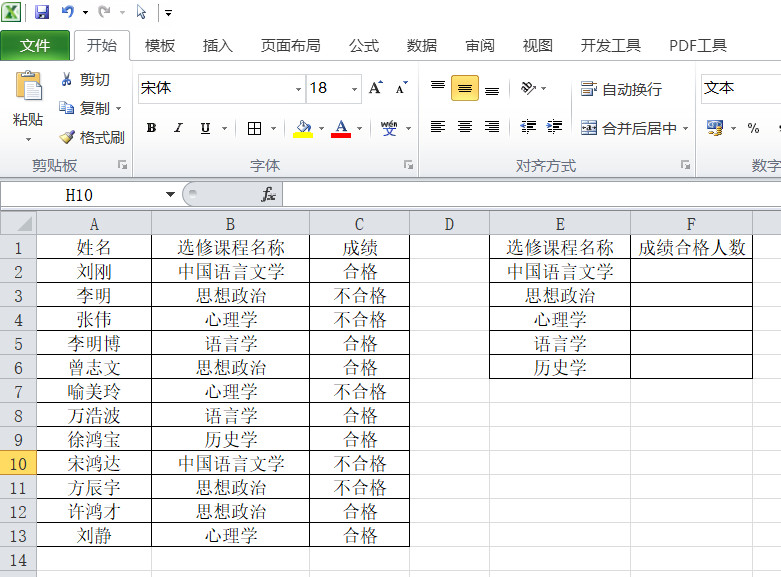781x577 pixels.
Task: Open Paste options dropdown arrow
Action: (x=28, y=140)
